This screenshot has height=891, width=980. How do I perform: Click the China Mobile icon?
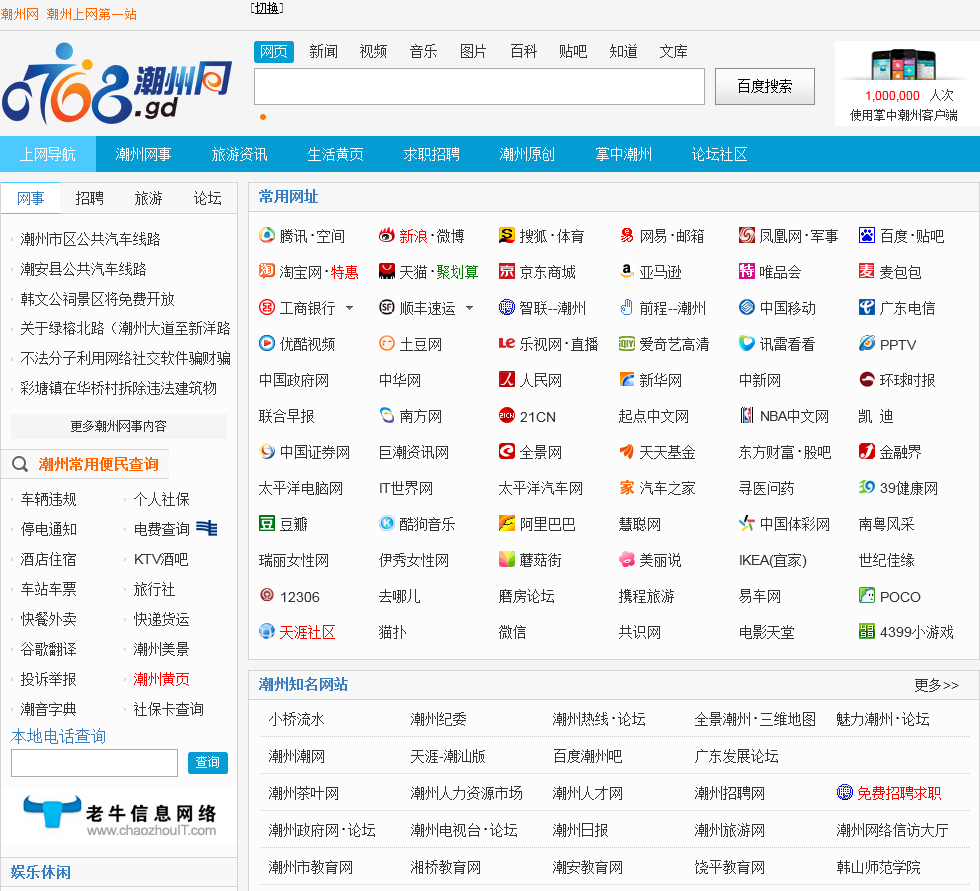(746, 307)
